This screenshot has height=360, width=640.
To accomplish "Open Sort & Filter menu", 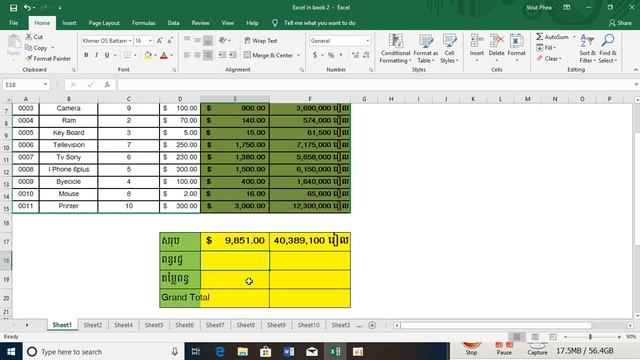I will coord(587,49).
